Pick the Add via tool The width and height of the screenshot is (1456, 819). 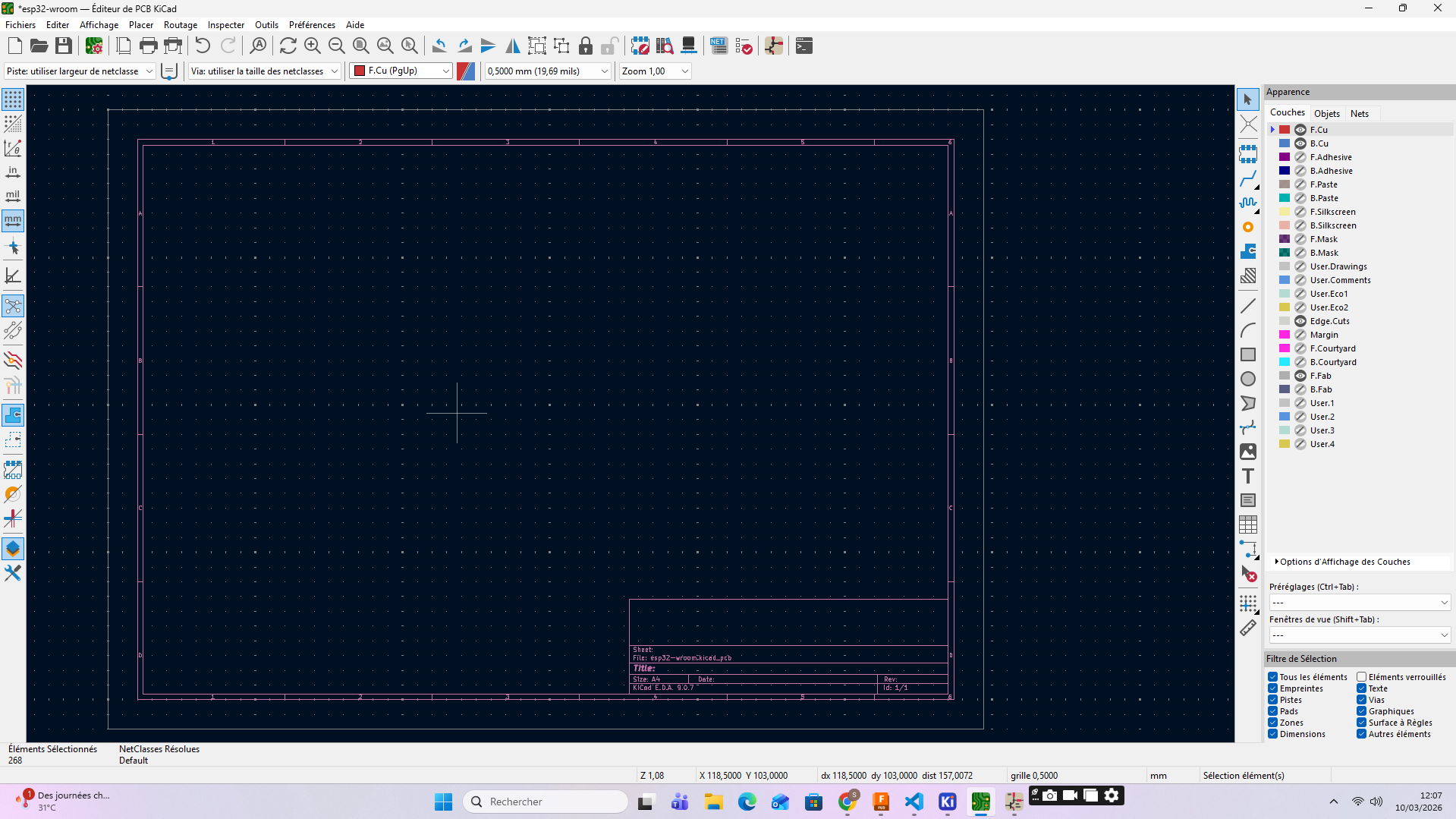pos(1248,227)
